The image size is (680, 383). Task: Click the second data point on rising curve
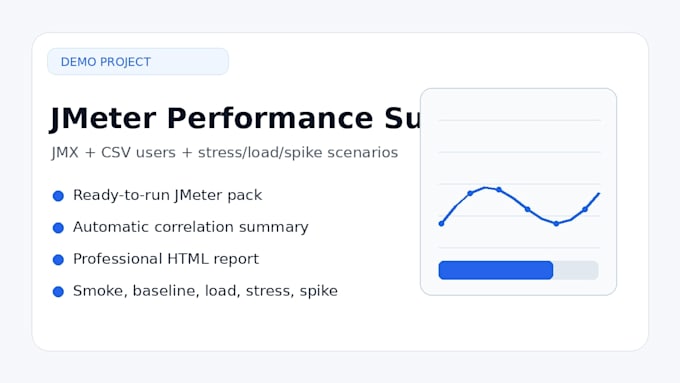pos(470,193)
